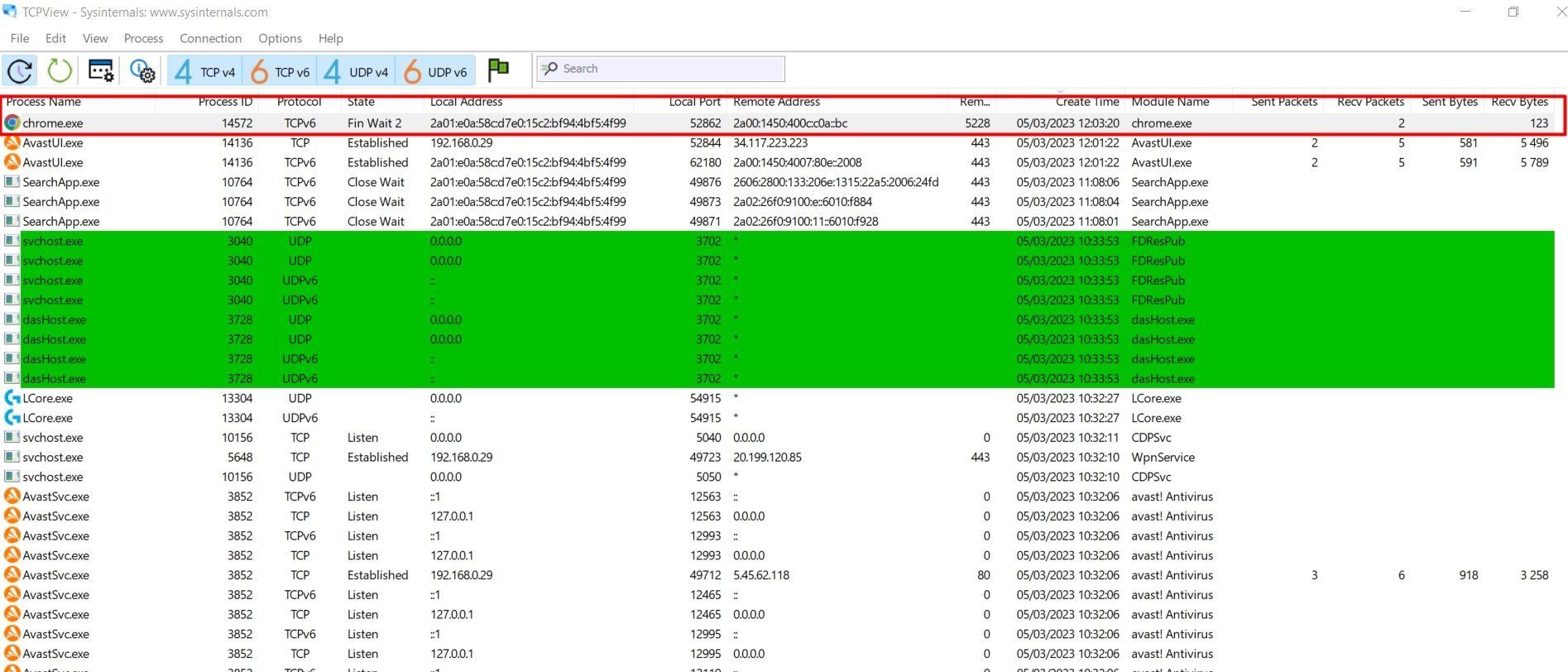Click the 2606:2800:133:206e remote address cell
This screenshot has width=1568, height=672.
836,182
